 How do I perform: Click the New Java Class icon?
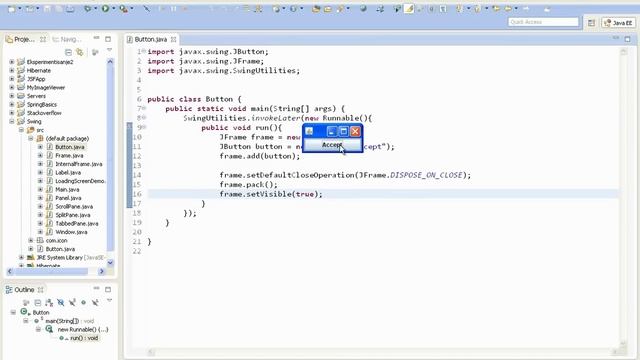point(293,9)
